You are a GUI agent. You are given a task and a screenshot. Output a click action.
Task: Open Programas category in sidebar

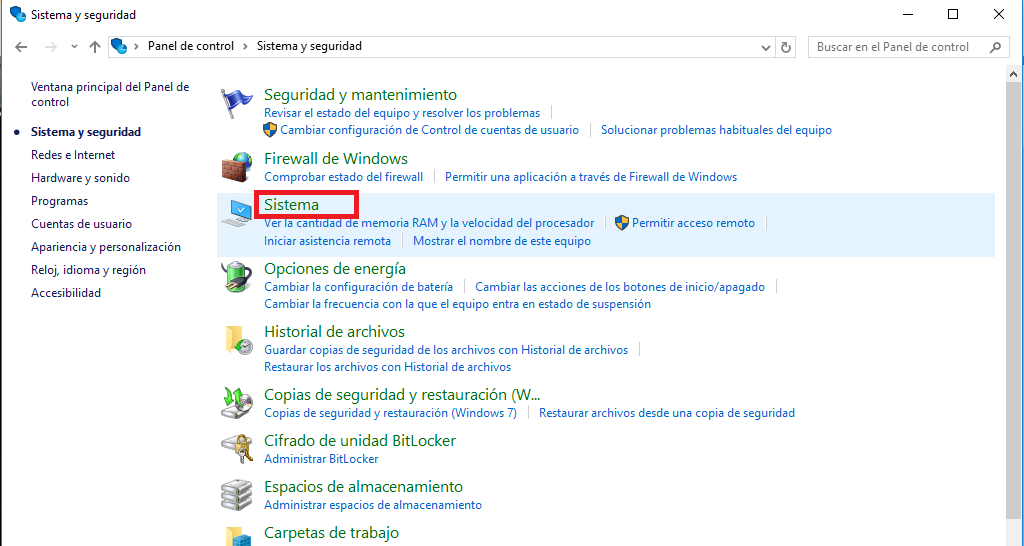click(59, 201)
